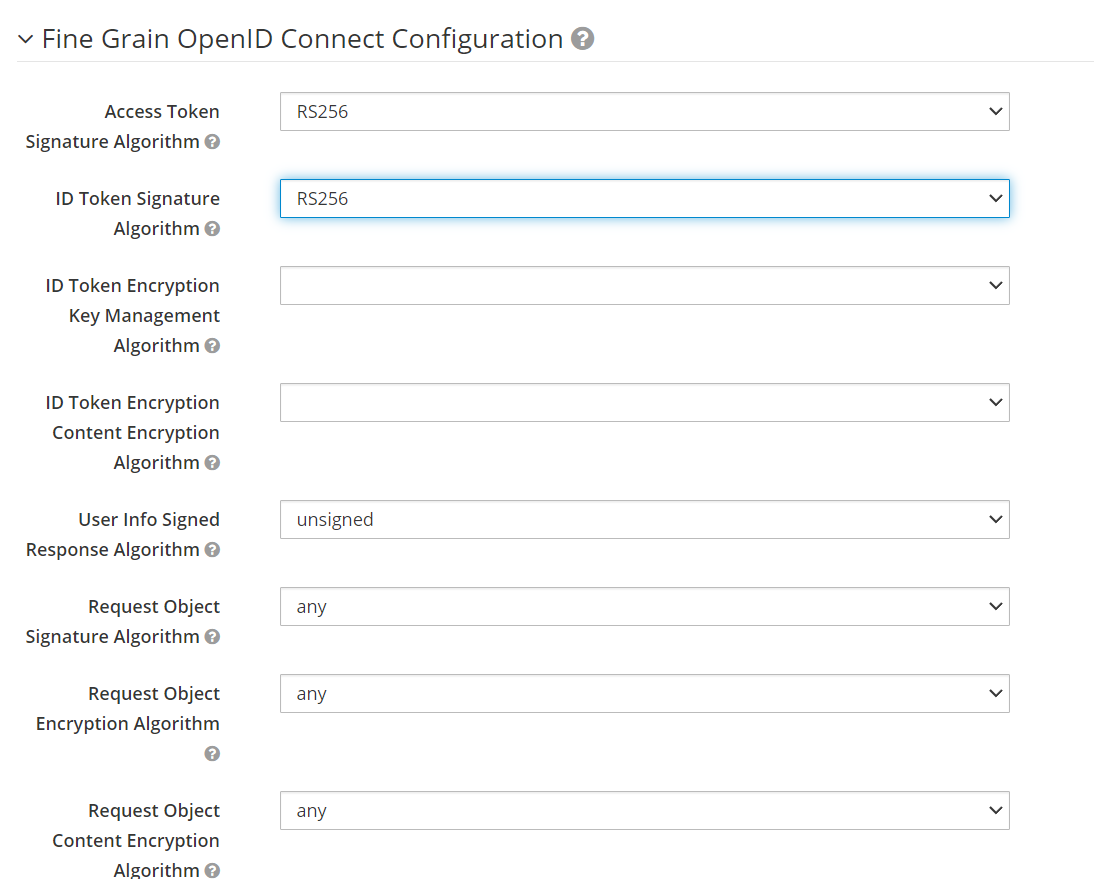Click the User Info Signed Response Algorithm label
Image resolution: width=1094 pixels, height=879 pixels.
click(x=123, y=535)
